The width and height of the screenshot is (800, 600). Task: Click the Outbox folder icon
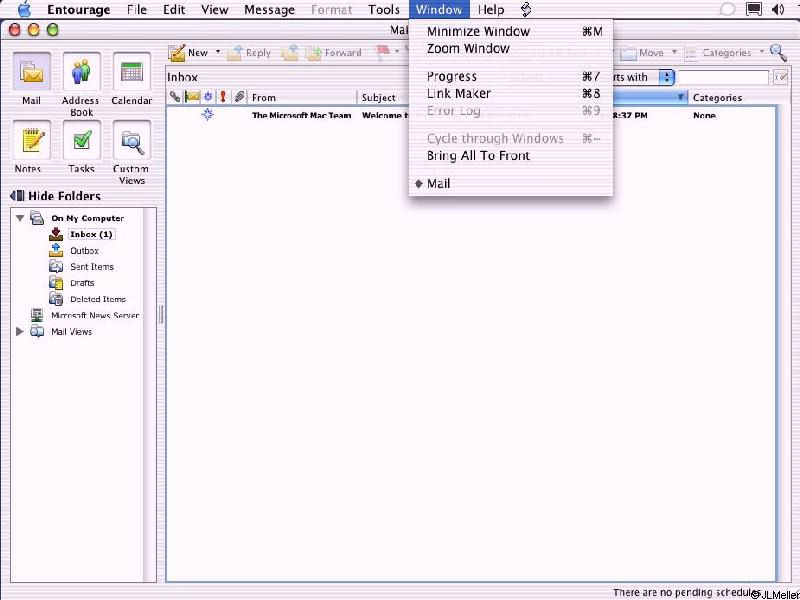[56, 251]
